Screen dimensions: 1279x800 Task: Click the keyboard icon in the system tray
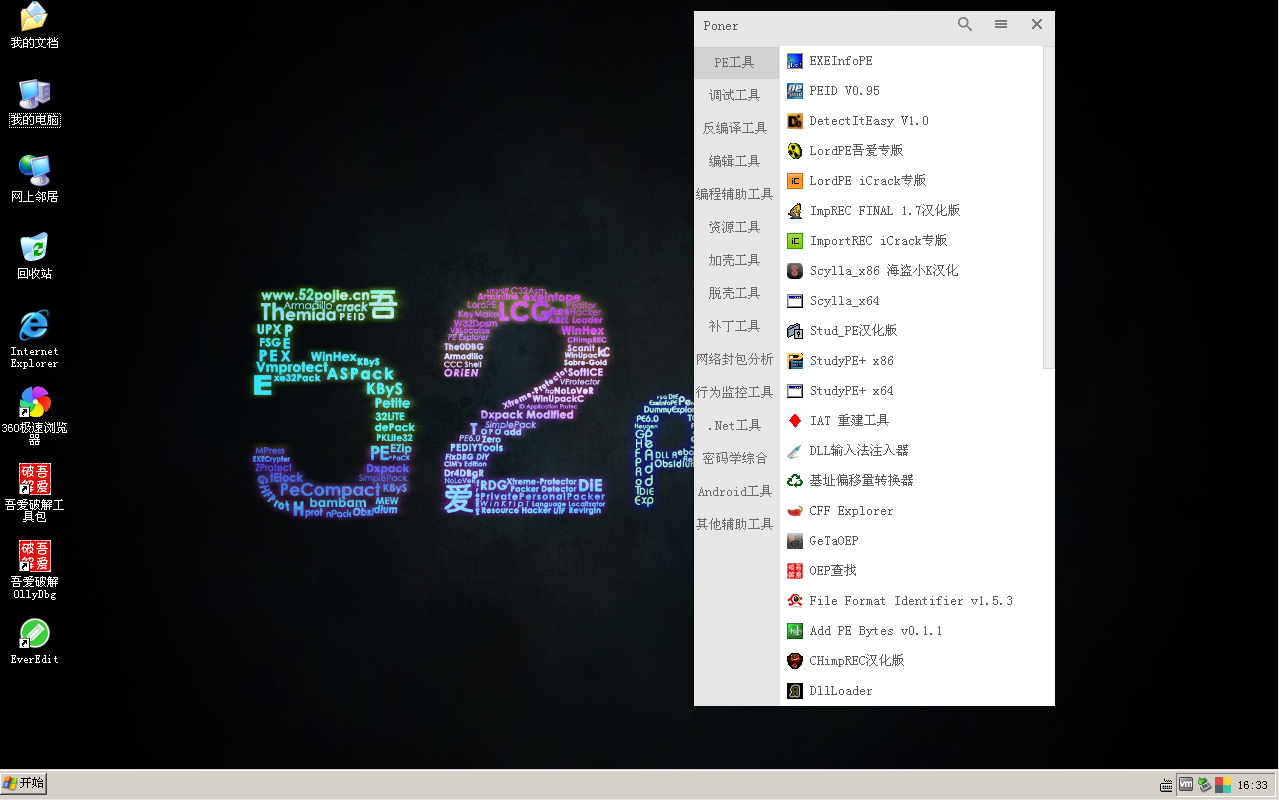[1166, 785]
